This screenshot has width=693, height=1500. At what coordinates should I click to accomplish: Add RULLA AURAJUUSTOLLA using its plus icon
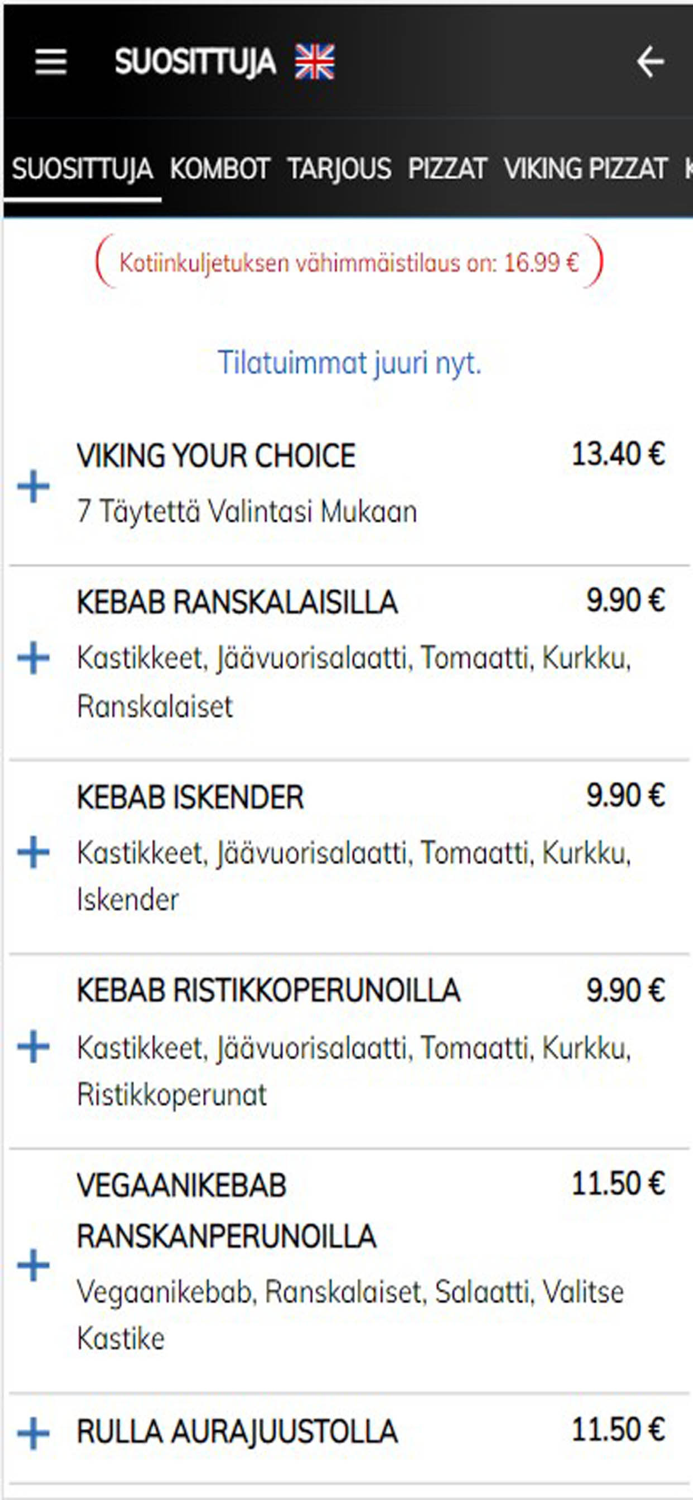pyautogui.click(x=33, y=1432)
